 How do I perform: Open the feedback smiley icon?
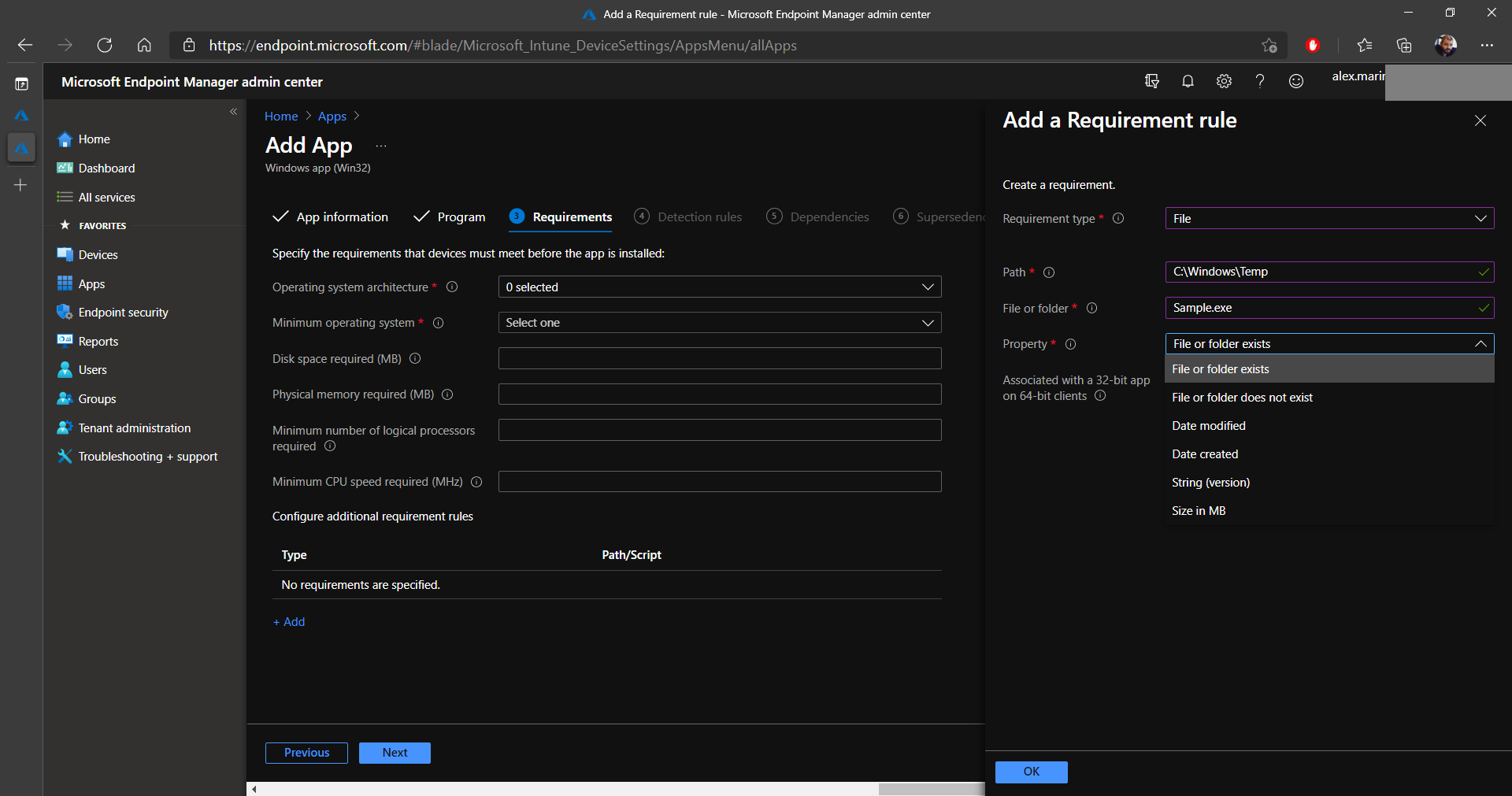1296,81
